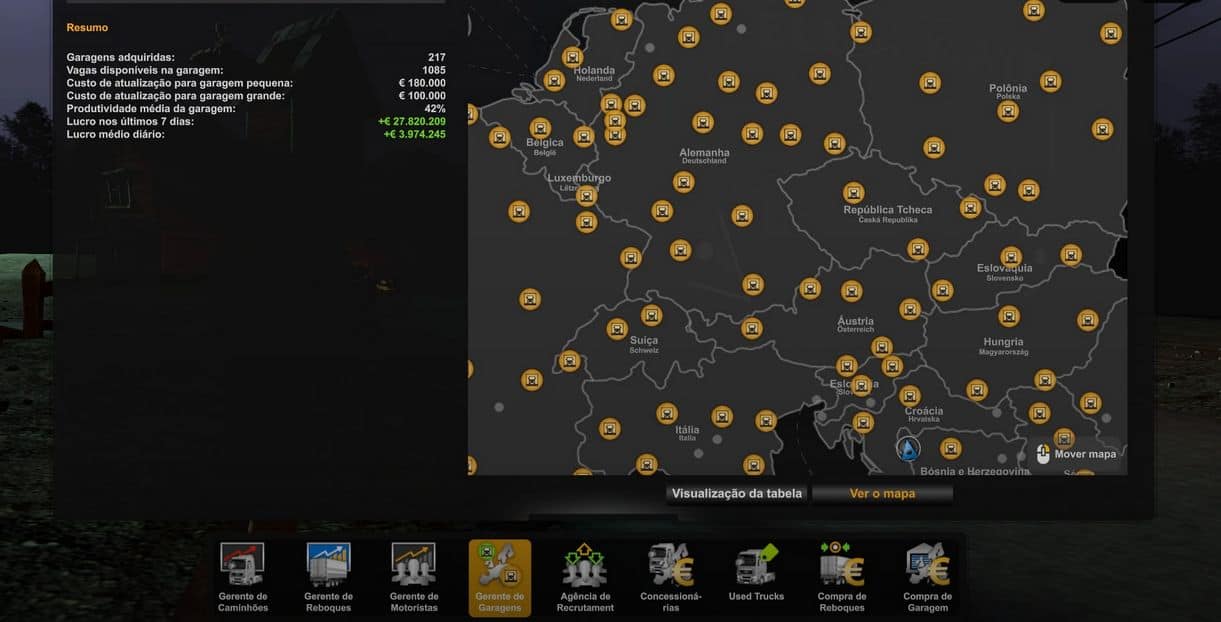The width and height of the screenshot is (1221, 622).
Task: Select garage marker directly below Polónia label
Action: coord(1008,111)
